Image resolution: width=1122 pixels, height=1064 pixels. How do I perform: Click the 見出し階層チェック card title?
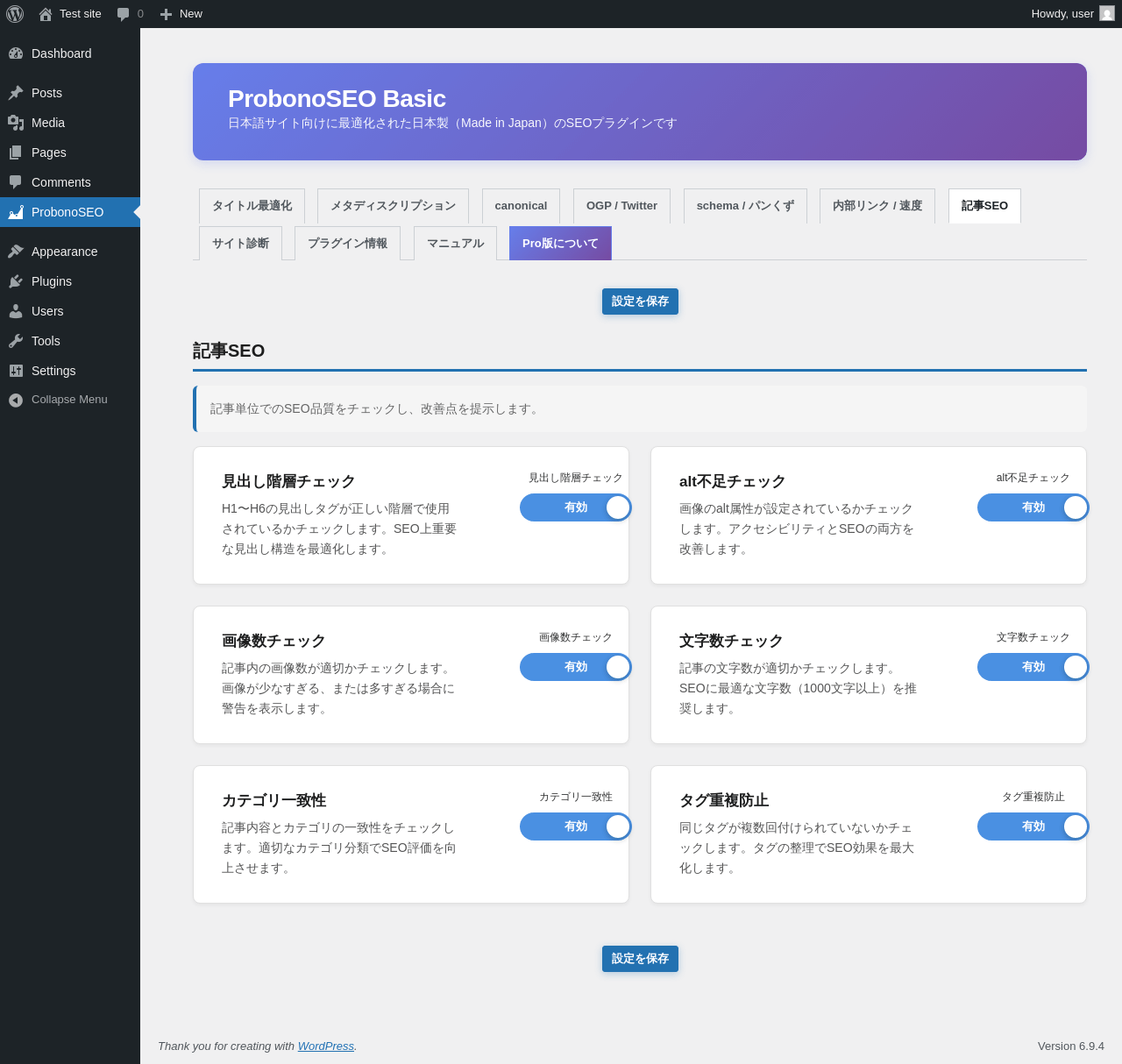click(x=288, y=481)
